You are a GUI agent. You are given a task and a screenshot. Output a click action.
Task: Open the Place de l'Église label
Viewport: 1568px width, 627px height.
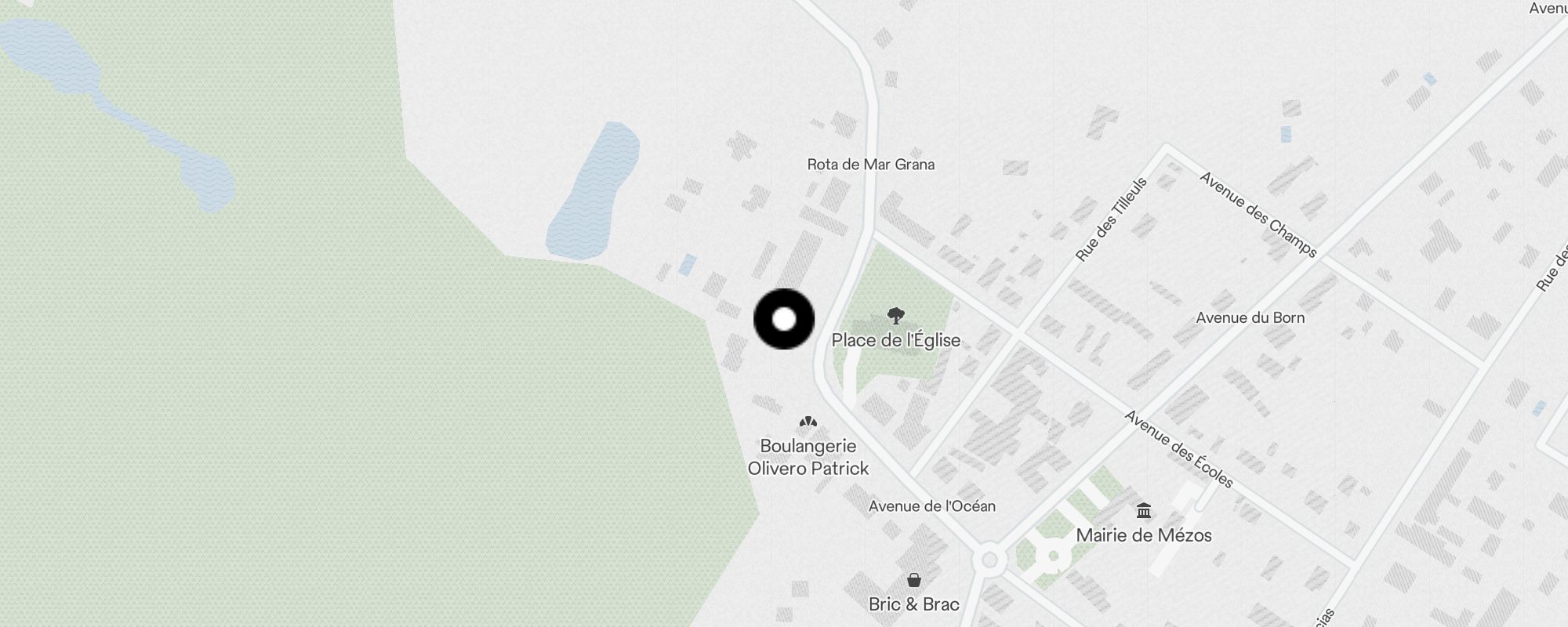(x=896, y=340)
